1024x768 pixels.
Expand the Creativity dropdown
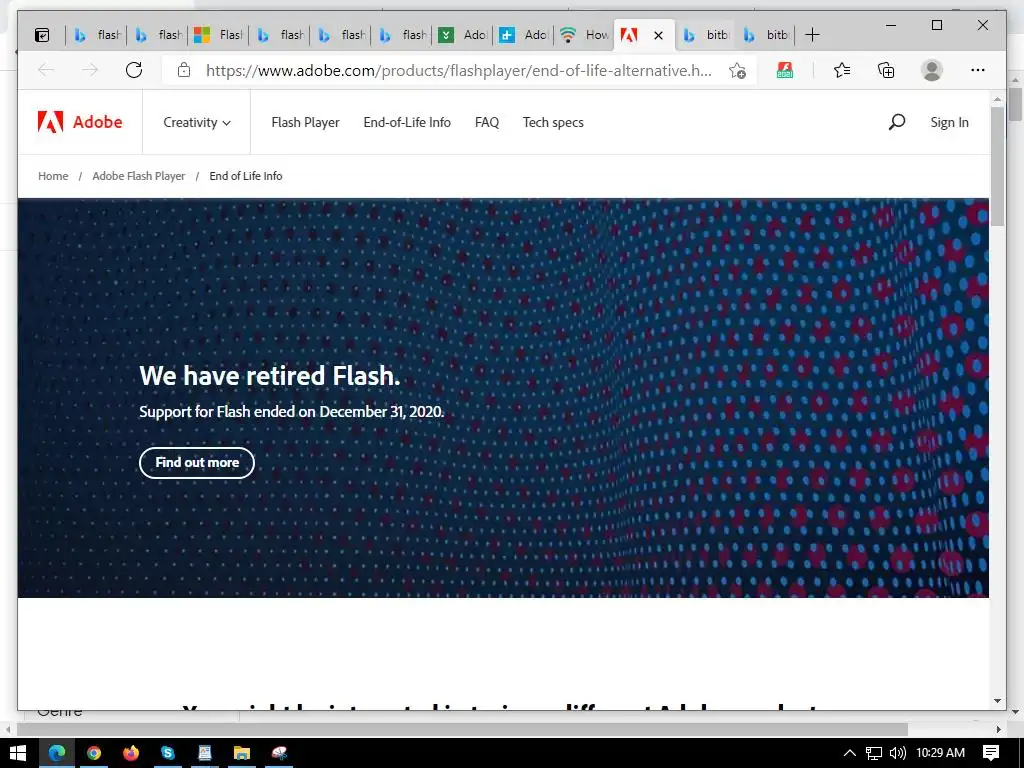coord(197,123)
